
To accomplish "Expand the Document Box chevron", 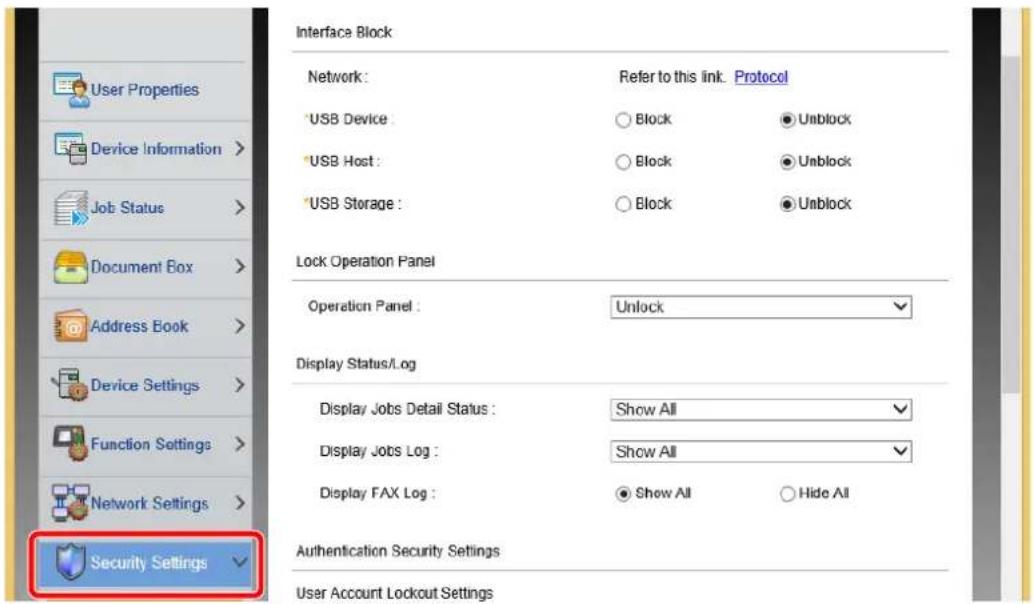I will tap(240, 267).
